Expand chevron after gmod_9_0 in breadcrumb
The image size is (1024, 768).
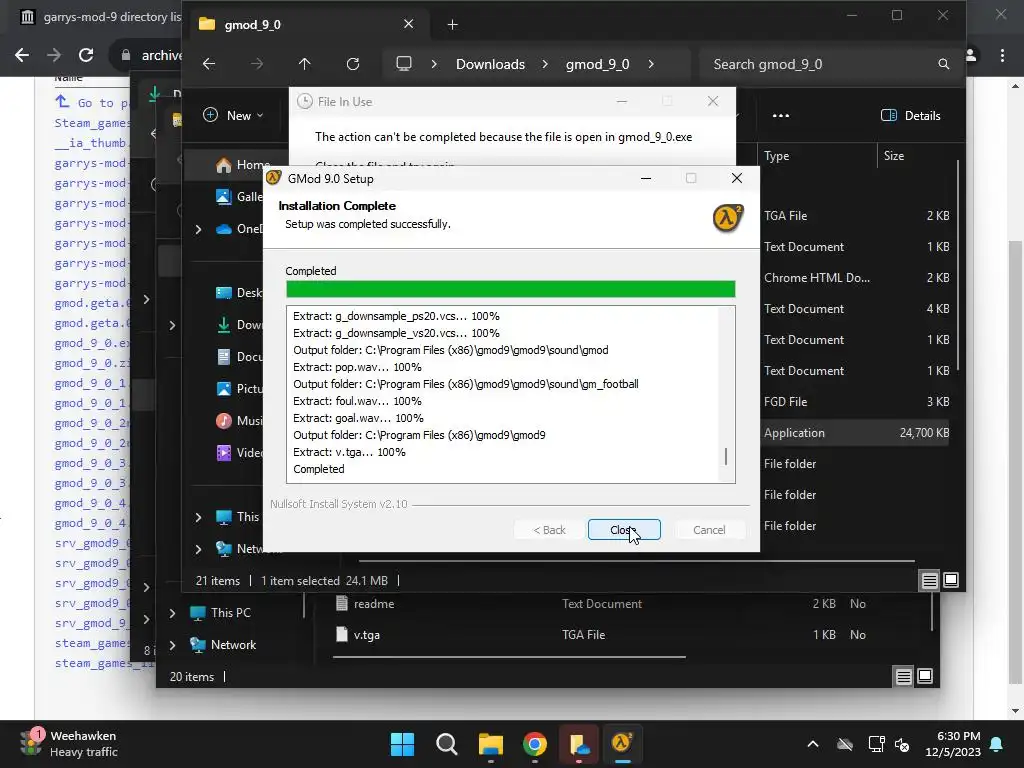[650, 64]
